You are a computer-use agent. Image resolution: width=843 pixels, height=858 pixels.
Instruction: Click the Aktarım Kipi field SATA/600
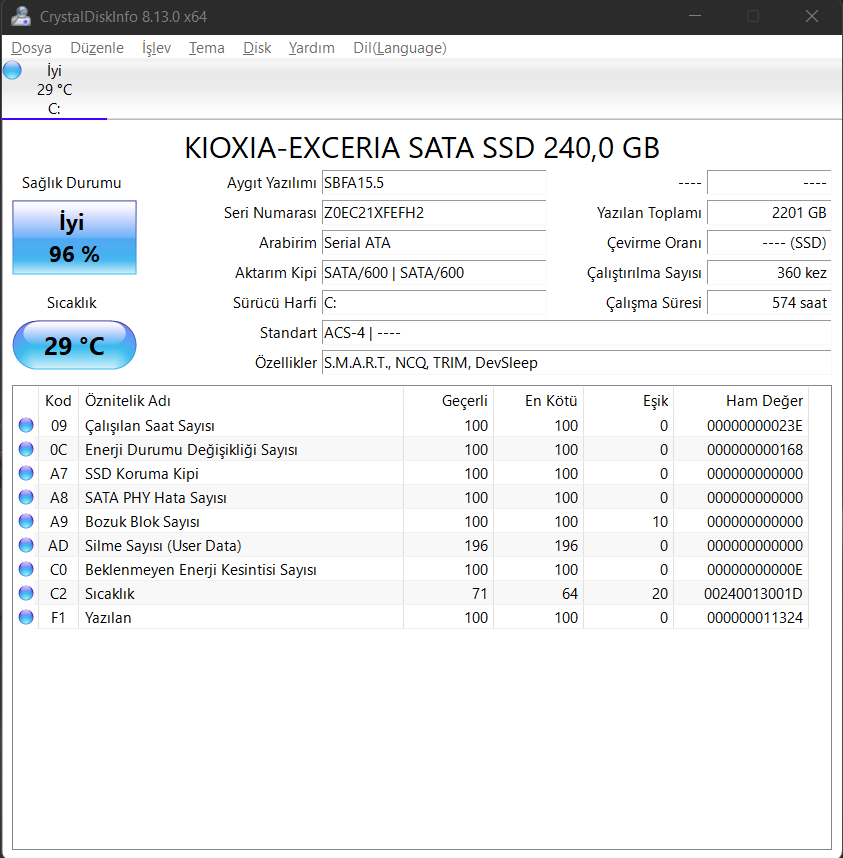pyautogui.click(x=434, y=273)
